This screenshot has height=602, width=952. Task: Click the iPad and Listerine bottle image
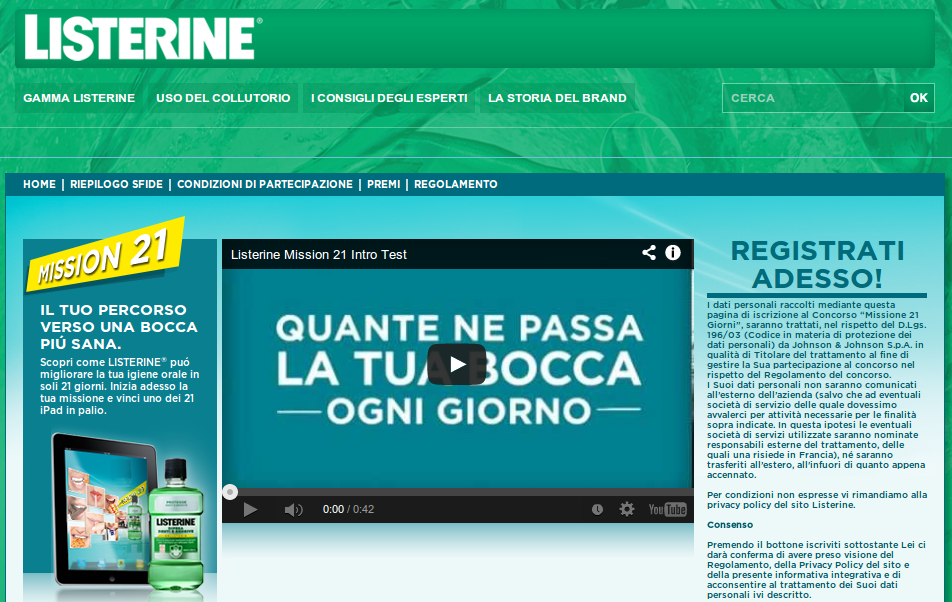click(128, 512)
